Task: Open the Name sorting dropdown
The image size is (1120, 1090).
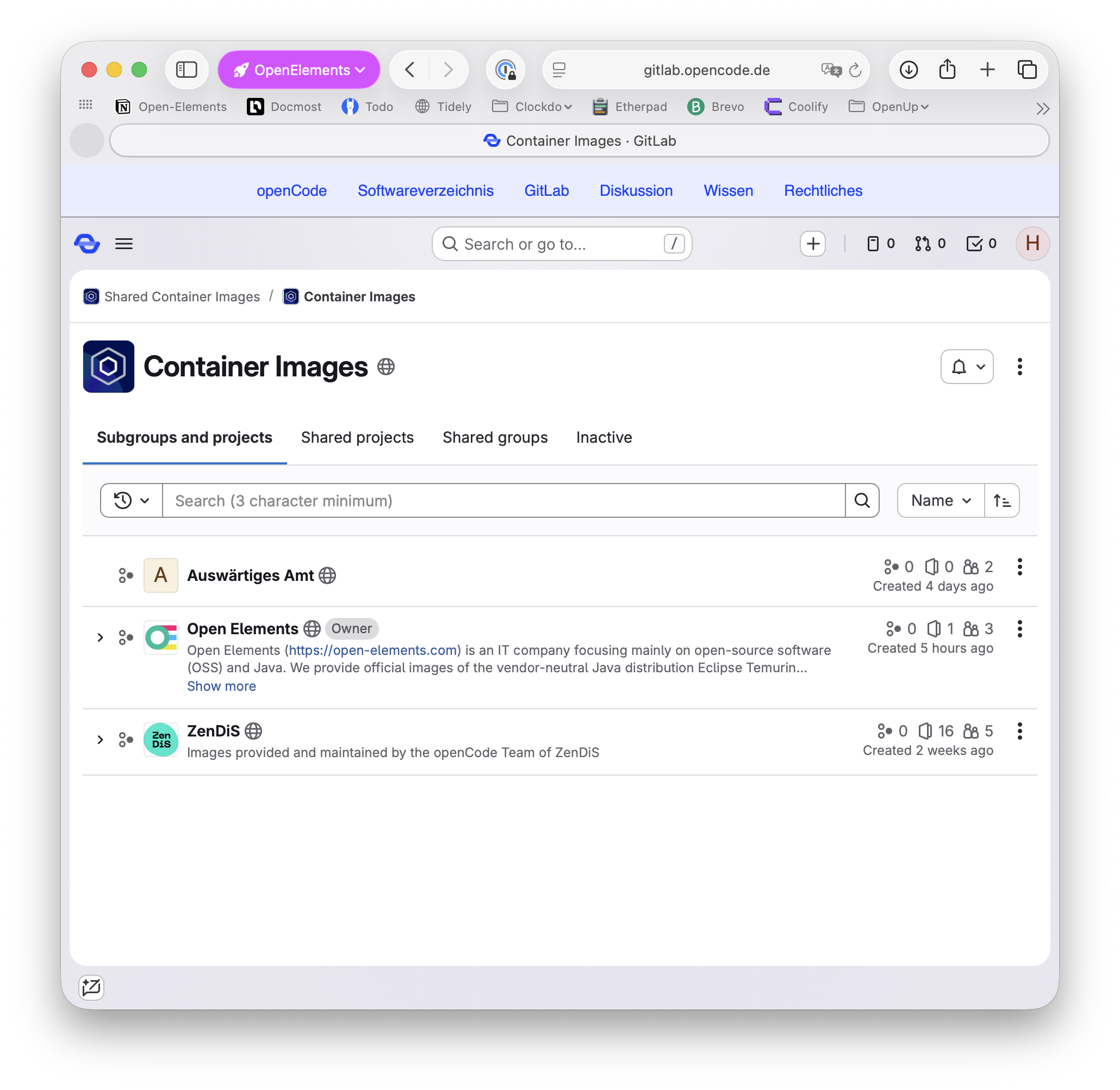Action: (939, 500)
